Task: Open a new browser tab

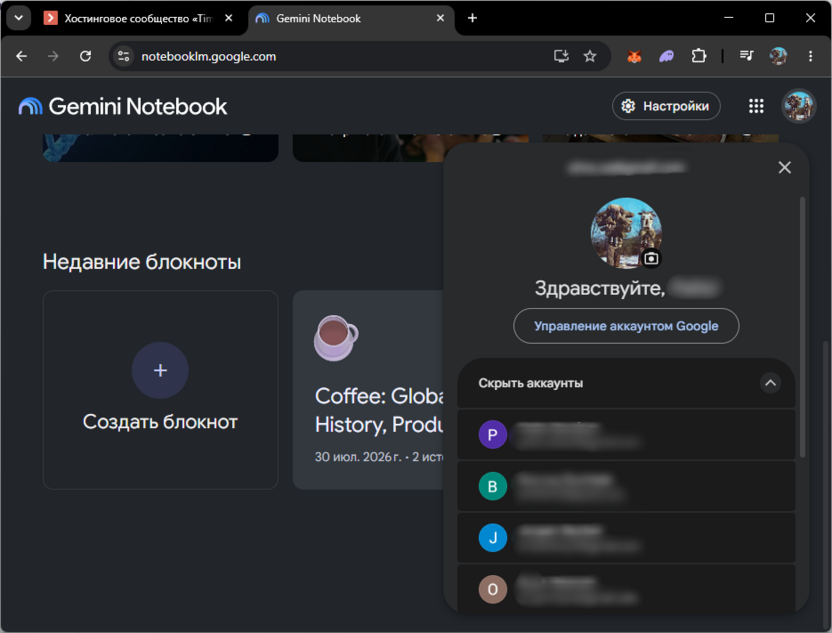Action: tap(472, 18)
